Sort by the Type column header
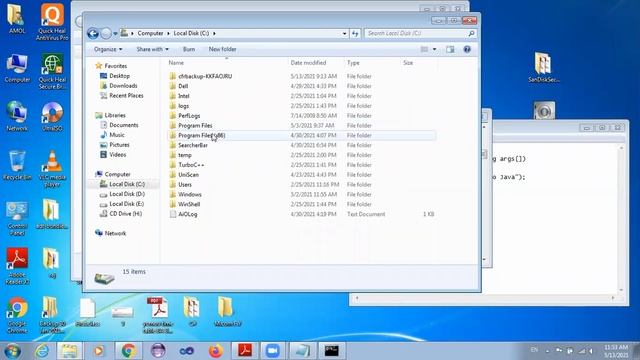 coord(353,63)
